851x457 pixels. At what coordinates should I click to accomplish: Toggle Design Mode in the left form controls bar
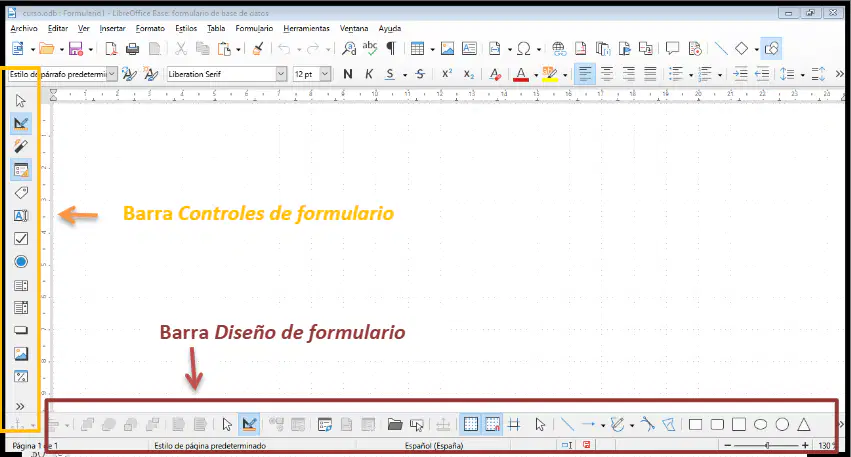(21, 123)
